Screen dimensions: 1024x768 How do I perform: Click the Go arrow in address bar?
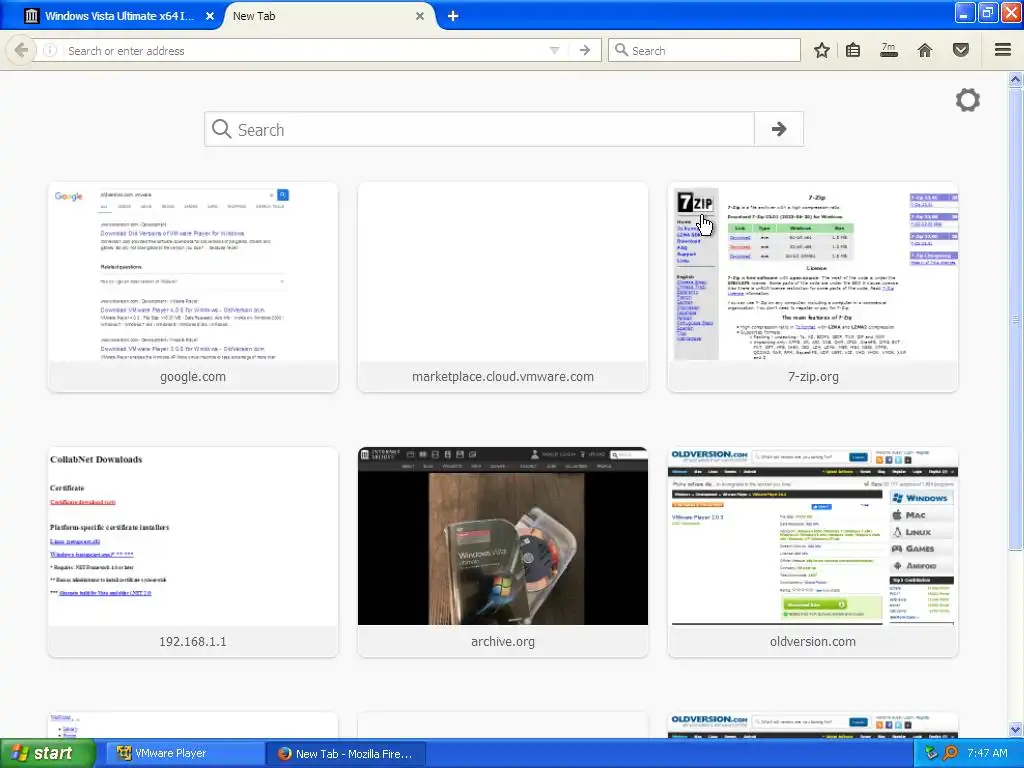click(x=584, y=50)
